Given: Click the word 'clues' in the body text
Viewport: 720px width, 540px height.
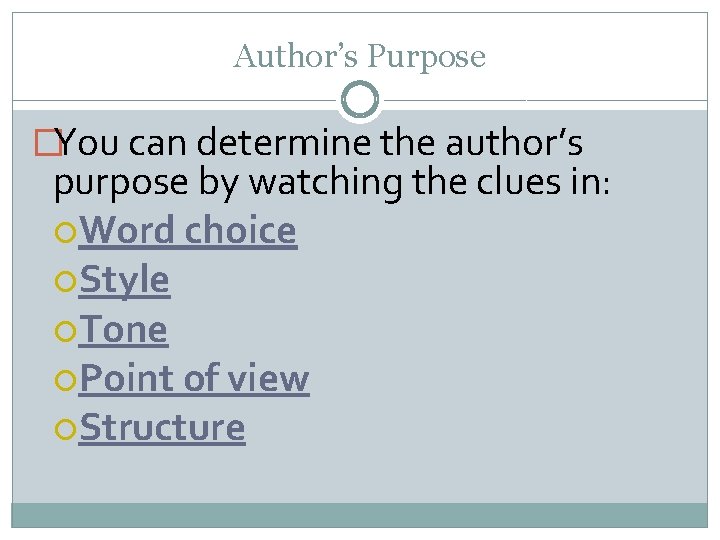Looking at the screenshot, I should coord(519,182).
